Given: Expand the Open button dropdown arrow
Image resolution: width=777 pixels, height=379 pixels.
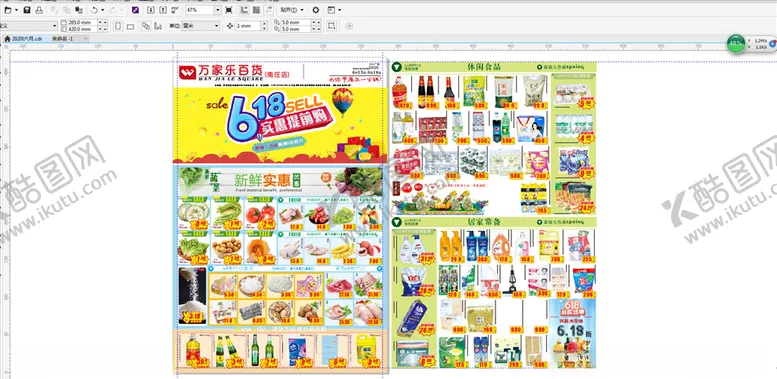Looking at the screenshot, I should [x=16, y=10].
